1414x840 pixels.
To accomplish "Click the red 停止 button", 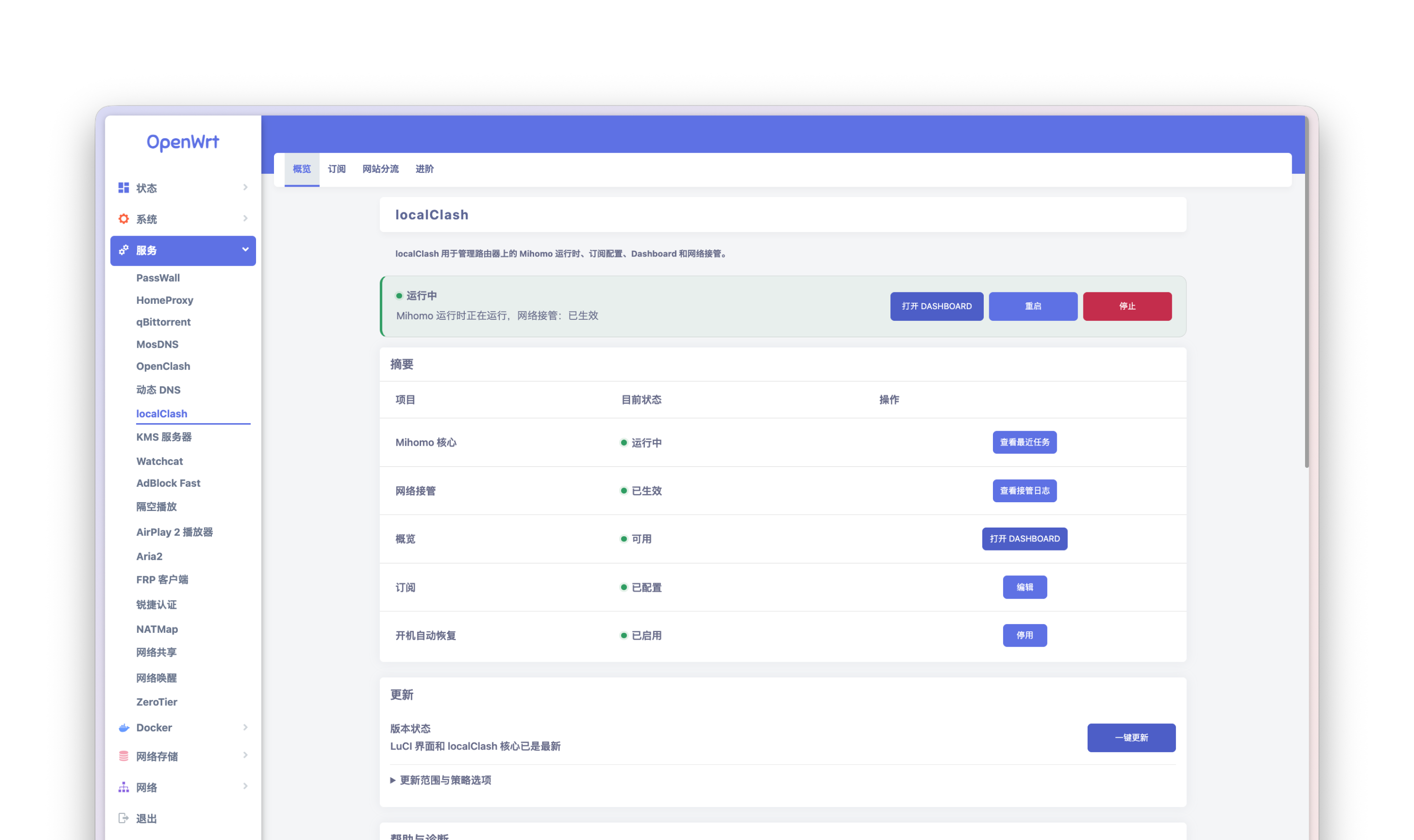I will click(x=1128, y=306).
